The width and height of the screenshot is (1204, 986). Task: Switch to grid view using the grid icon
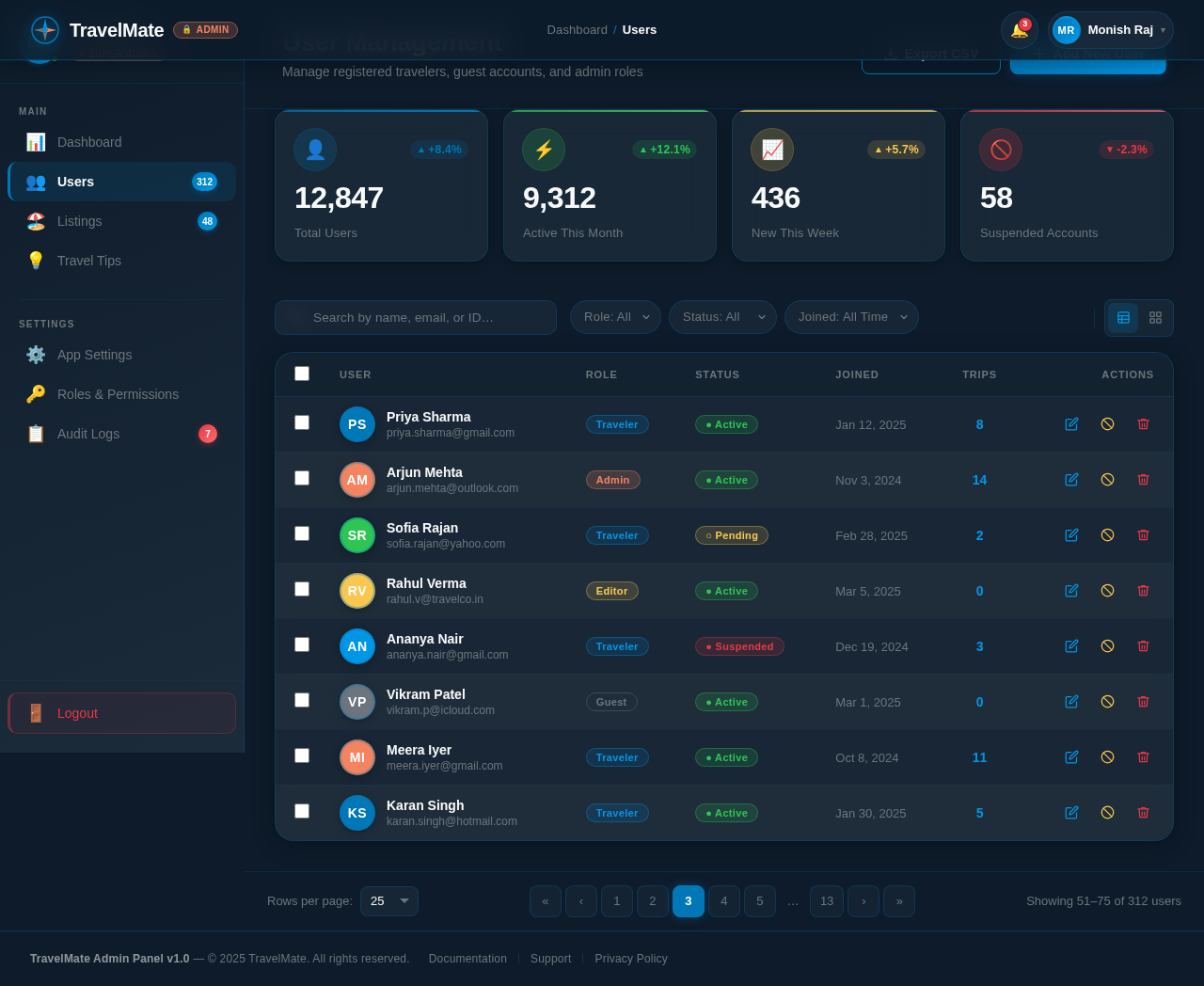click(1155, 317)
